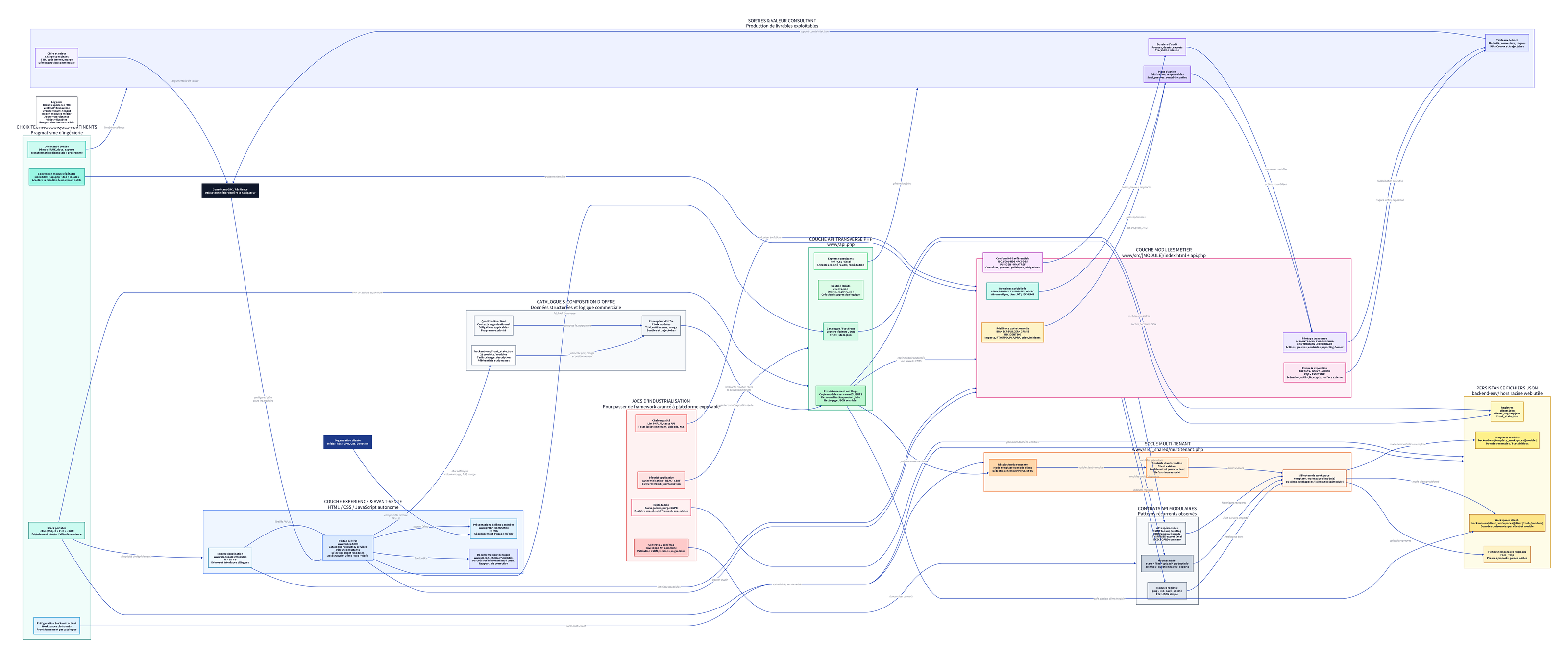
Task: Click the 'Présentations & démos animées' node
Action: pyautogui.click(x=493, y=529)
